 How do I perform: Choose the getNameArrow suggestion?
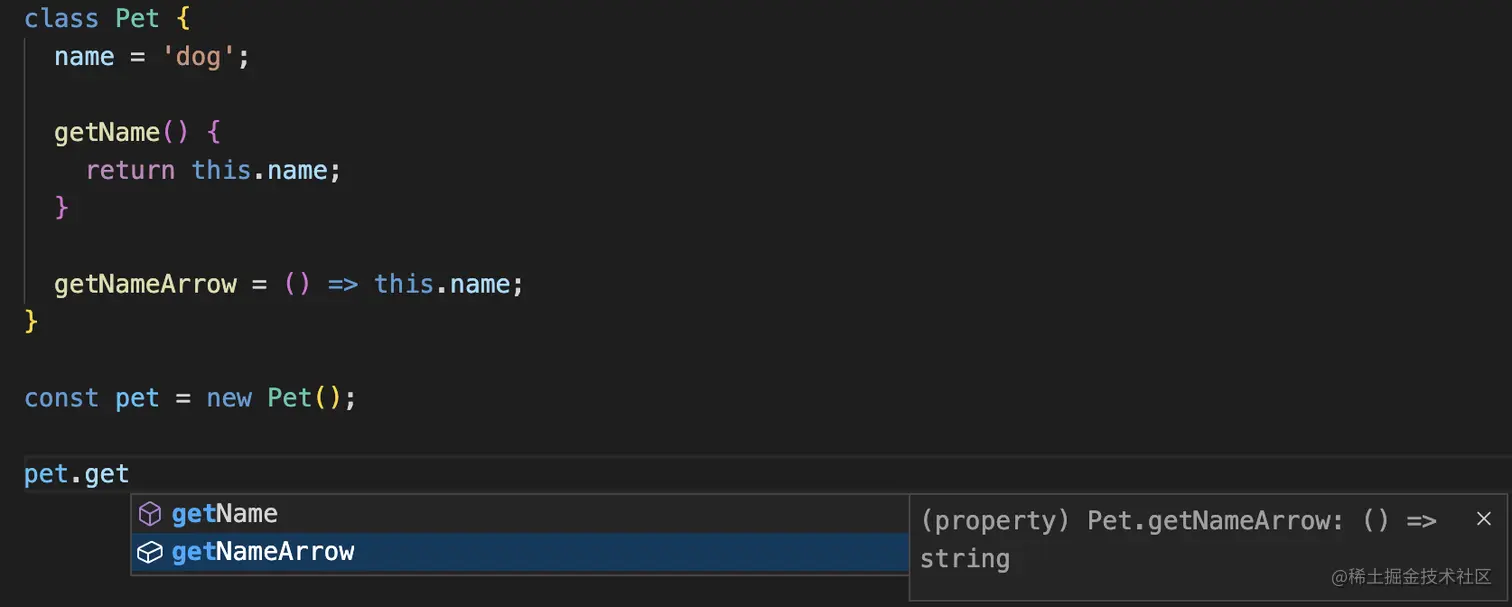tap(520, 552)
